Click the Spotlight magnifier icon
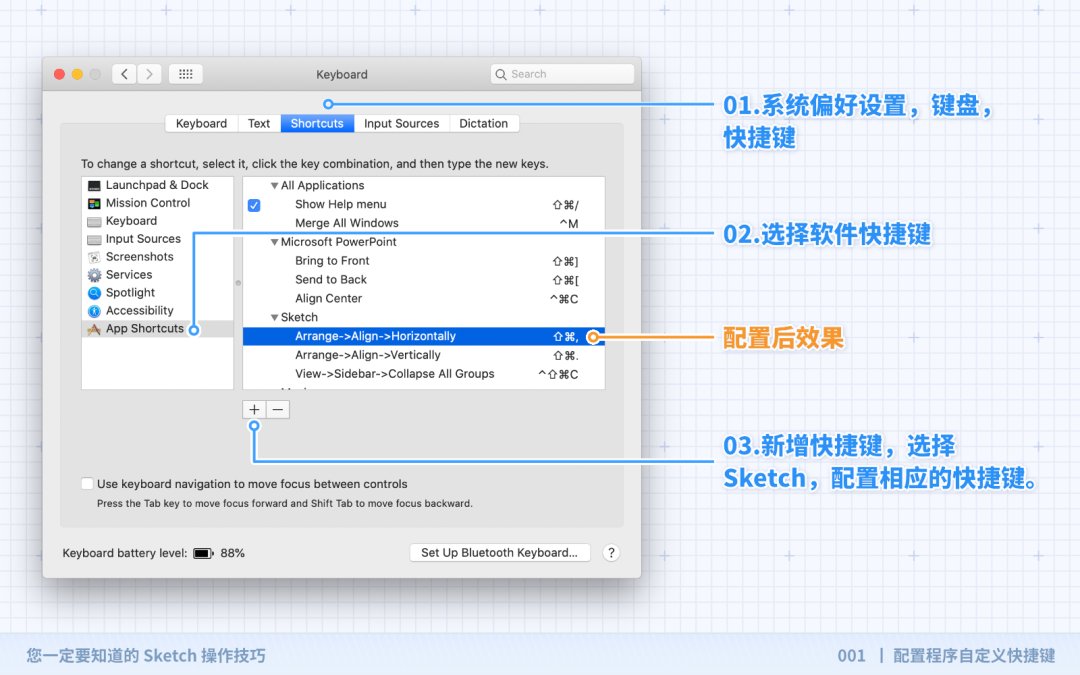Screen dimensions: 1080x675 coord(94,293)
